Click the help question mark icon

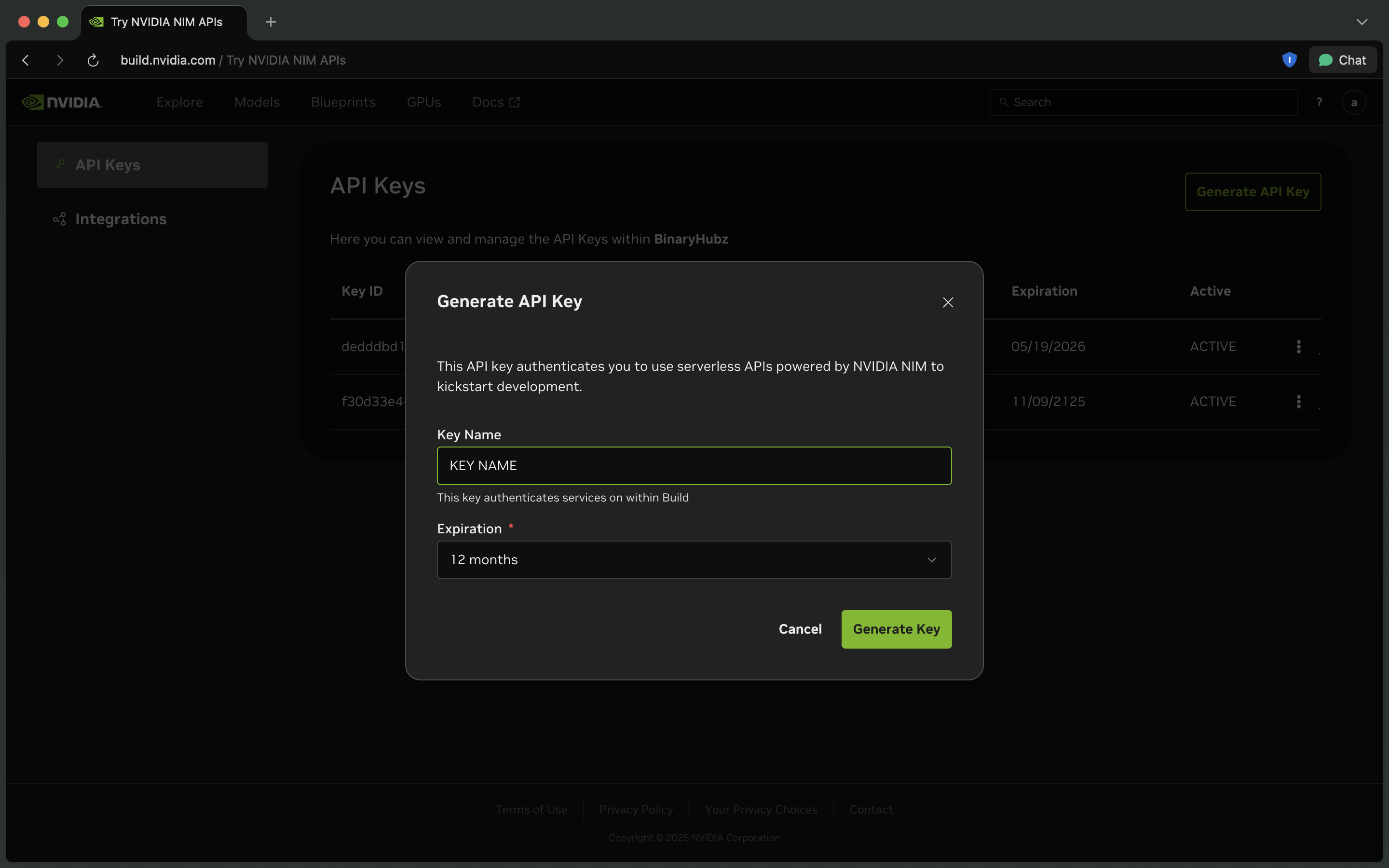coord(1320,102)
